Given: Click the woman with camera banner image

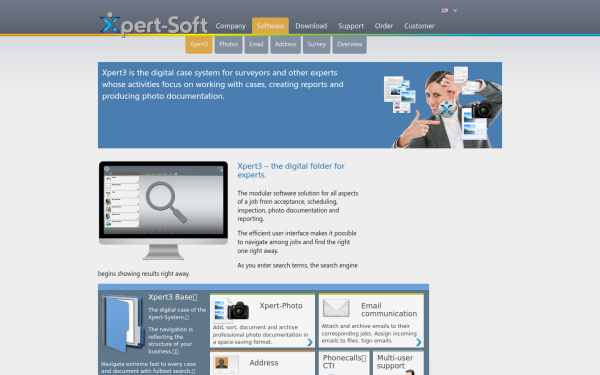Looking at the screenshot, I should point(443,107).
